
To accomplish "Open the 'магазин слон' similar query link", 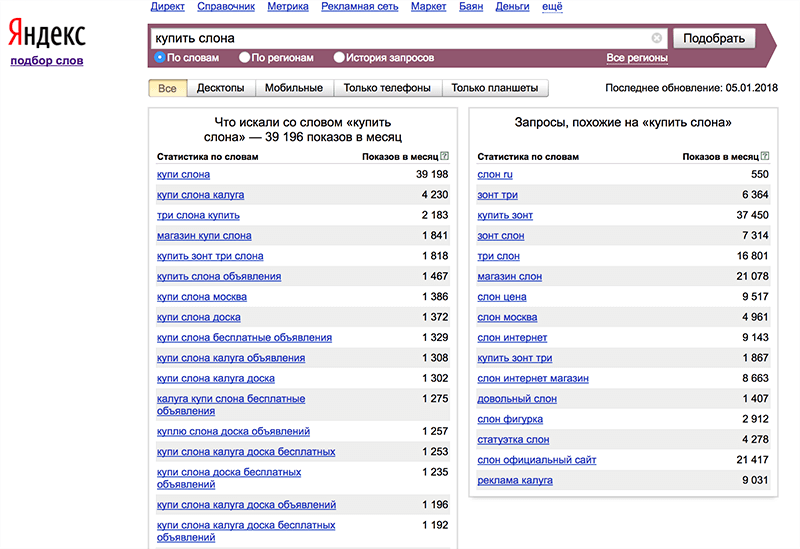I will (510, 277).
